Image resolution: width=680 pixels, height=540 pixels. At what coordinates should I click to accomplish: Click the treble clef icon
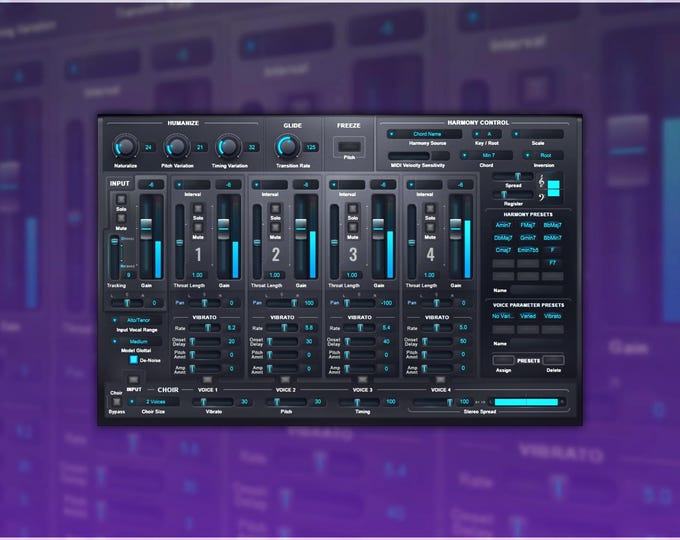tap(541, 181)
